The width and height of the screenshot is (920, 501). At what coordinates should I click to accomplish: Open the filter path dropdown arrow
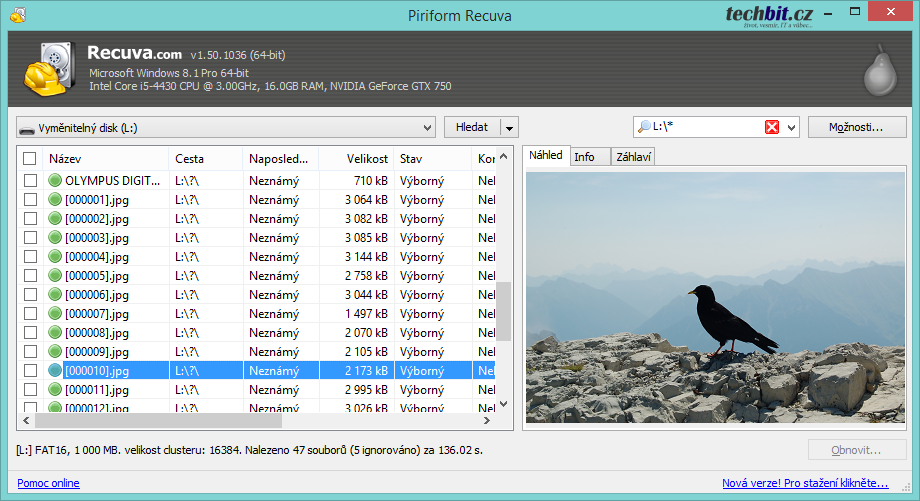pyautogui.click(x=792, y=128)
